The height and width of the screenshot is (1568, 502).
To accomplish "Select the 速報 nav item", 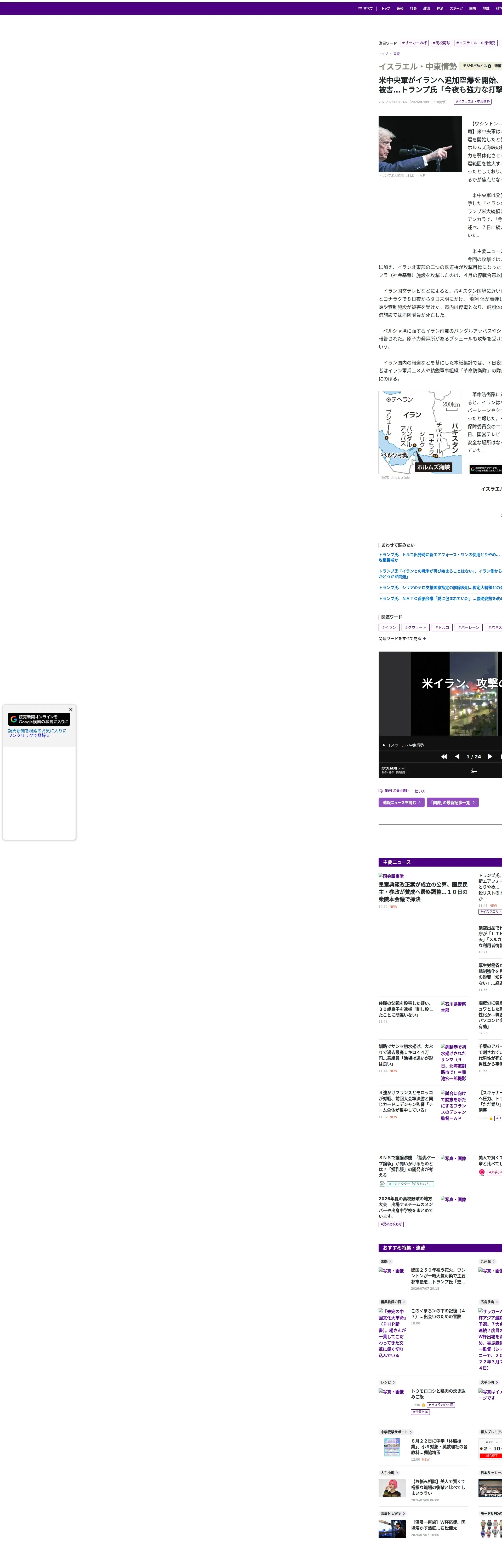I will 400,9.
